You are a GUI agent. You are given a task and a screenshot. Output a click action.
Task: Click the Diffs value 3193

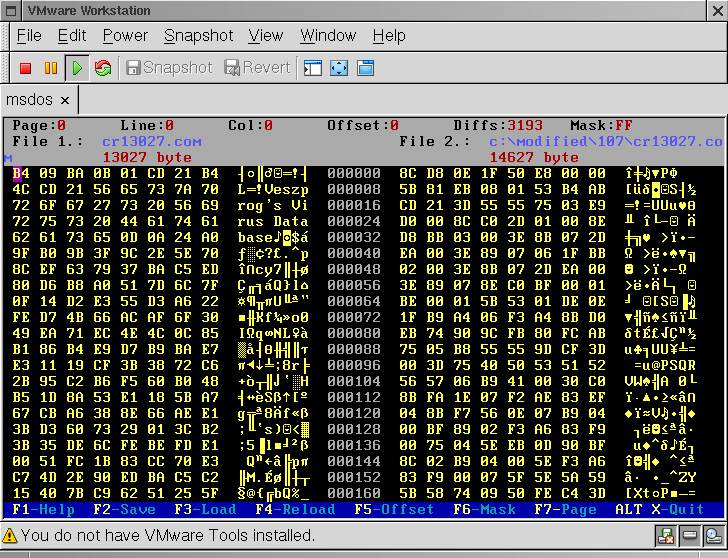click(x=525, y=125)
